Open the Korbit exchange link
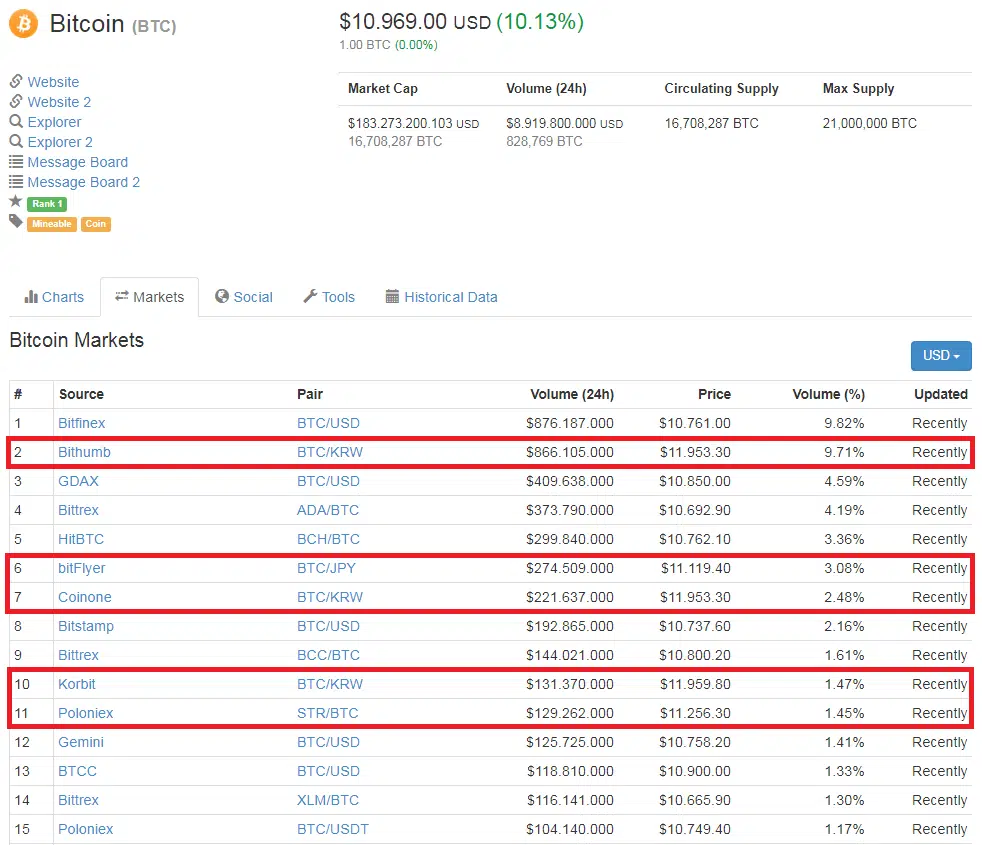 click(x=77, y=684)
